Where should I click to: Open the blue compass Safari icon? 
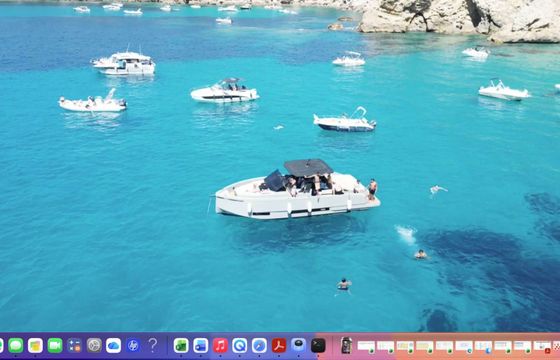point(259,346)
